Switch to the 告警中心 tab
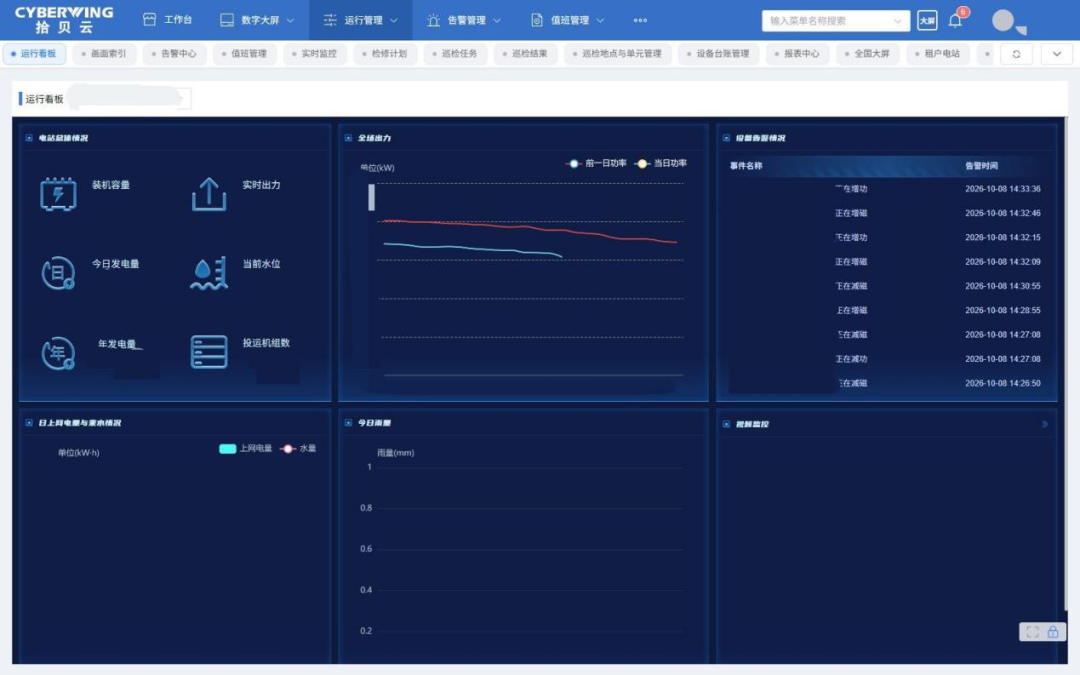 174,54
